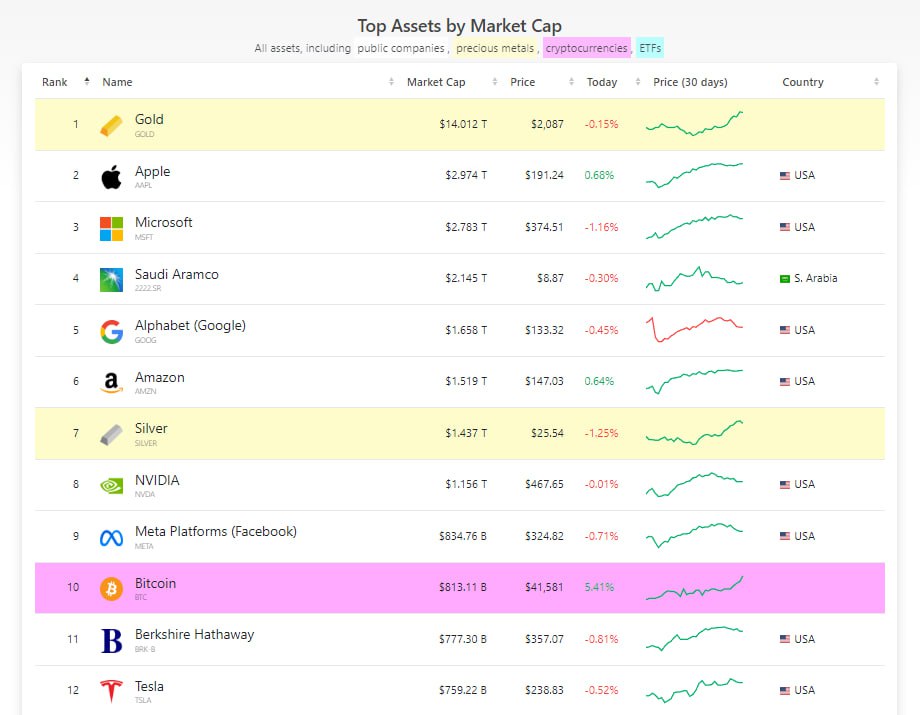Open the Saudi Aramco asset link
Screen dimensions: 920x715
(x=177, y=274)
